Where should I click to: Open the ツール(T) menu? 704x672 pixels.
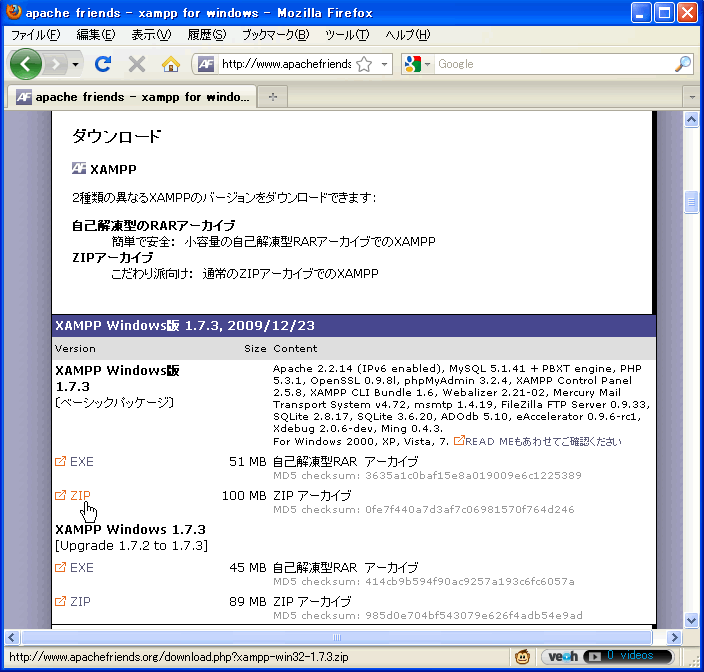click(347, 35)
